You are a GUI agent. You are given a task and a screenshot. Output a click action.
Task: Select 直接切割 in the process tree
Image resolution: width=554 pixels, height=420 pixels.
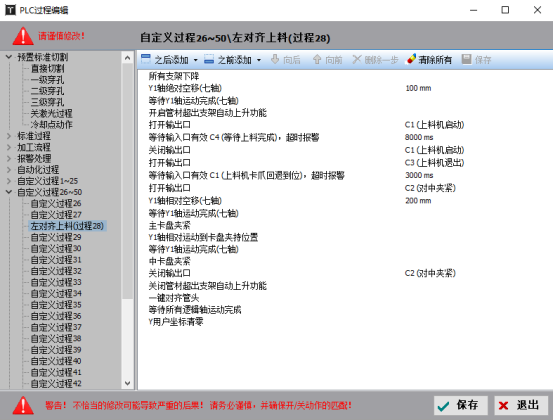tap(48, 69)
